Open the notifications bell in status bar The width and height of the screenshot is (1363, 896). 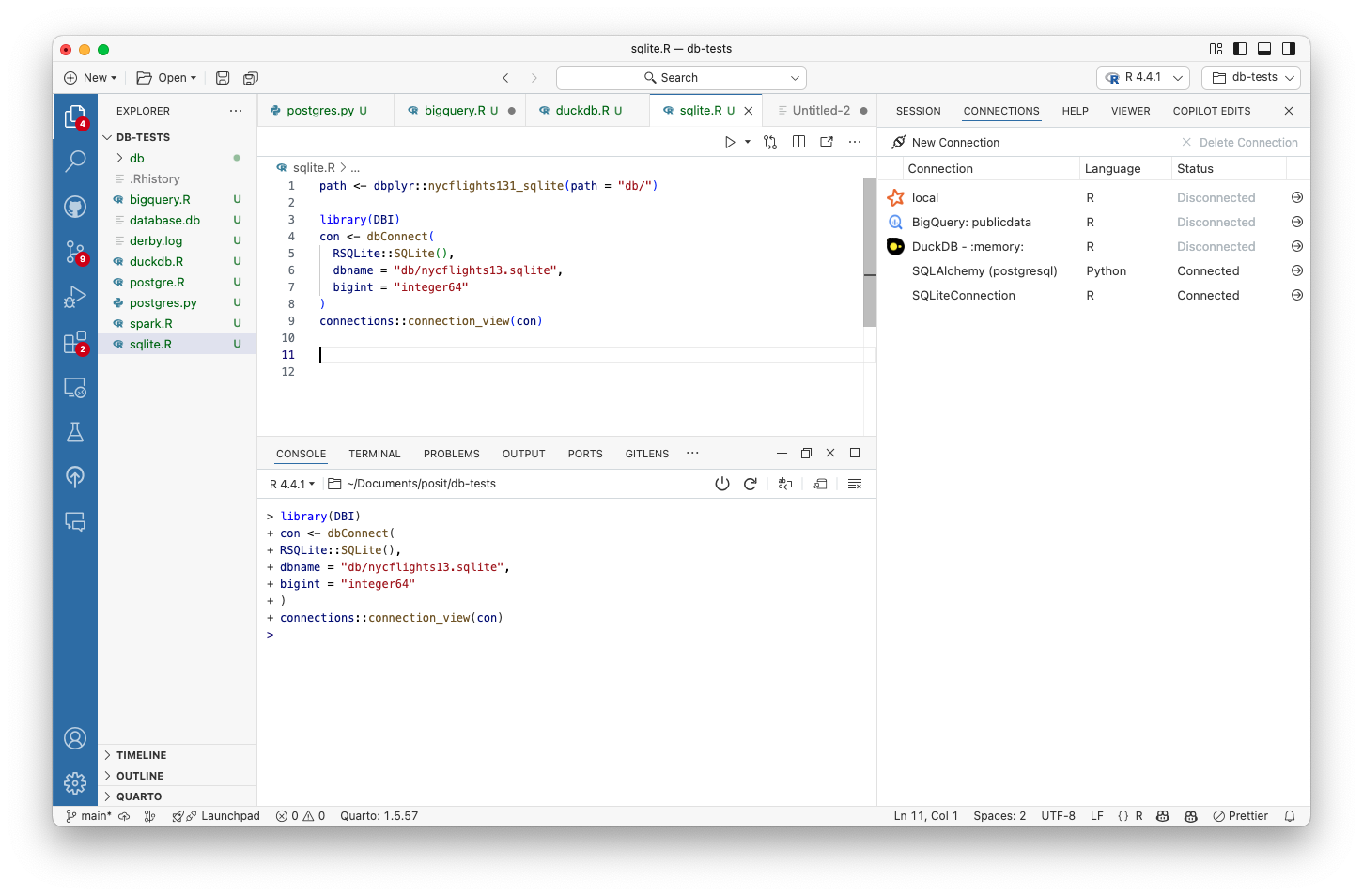click(x=1290, y=816)
